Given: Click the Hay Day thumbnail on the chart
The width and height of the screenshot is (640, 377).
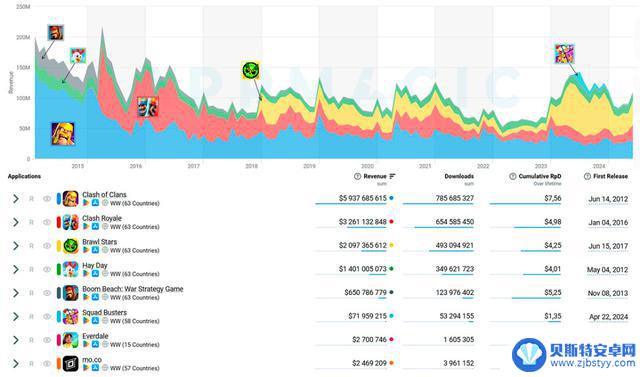Looking at the screenshot, I should (x=78, y=55).
